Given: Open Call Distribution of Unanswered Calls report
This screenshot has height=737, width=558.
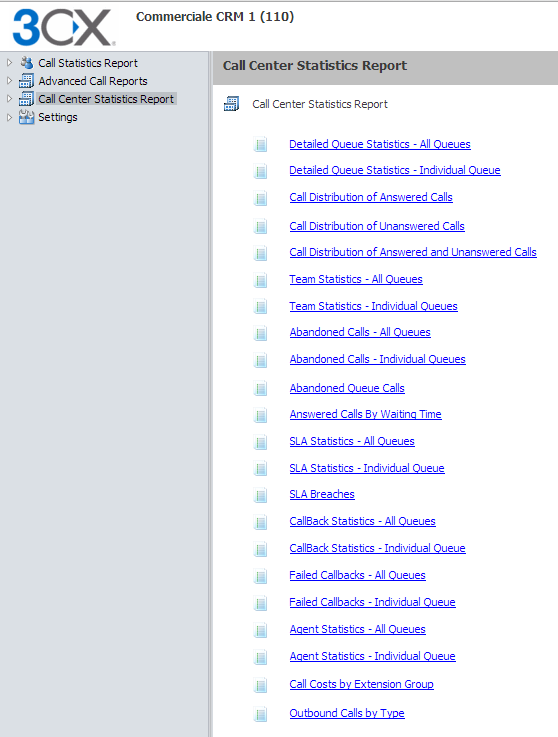Looking at the screenshot, I should click(377, 226).
